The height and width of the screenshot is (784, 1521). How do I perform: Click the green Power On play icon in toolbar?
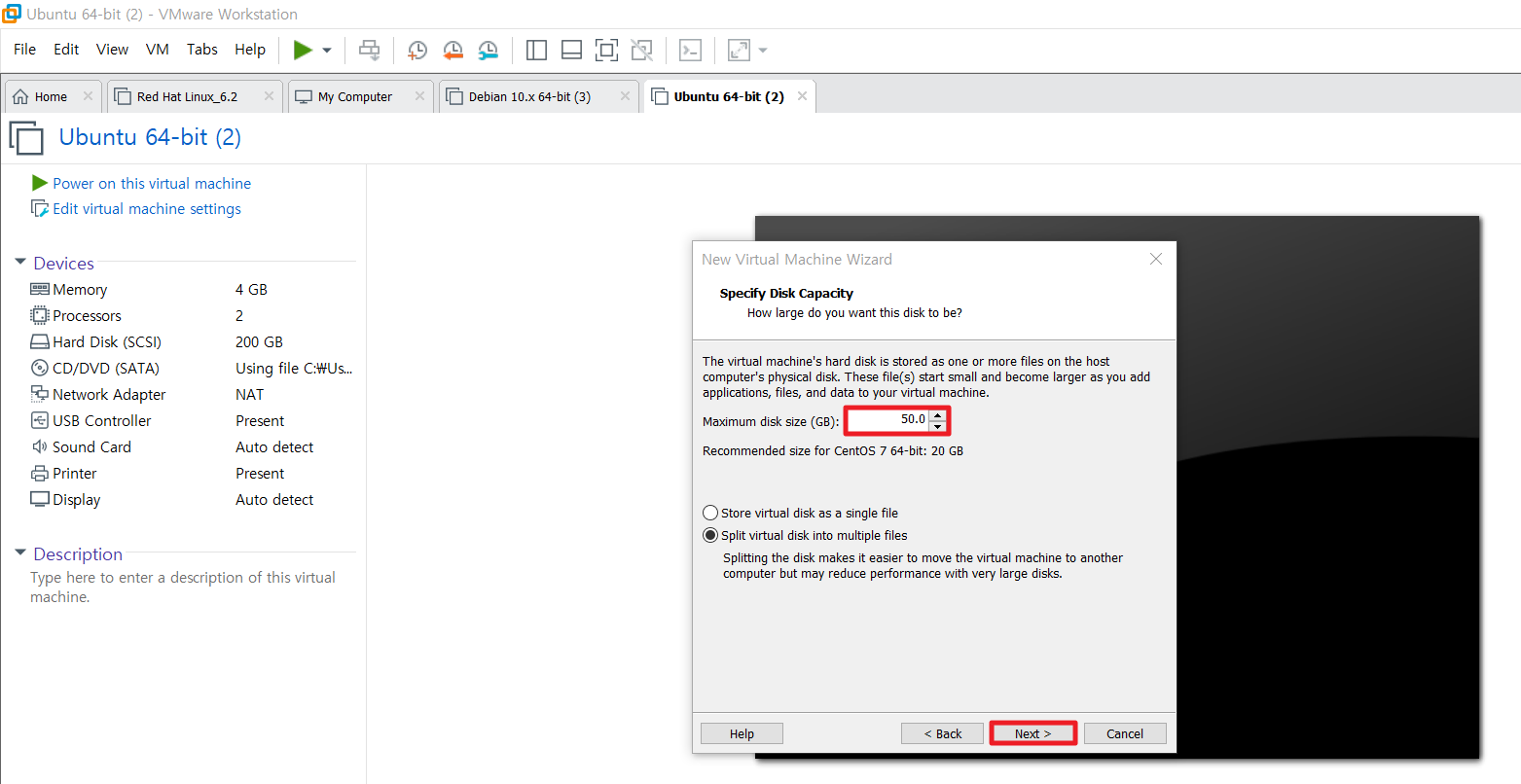coord(303,50)
